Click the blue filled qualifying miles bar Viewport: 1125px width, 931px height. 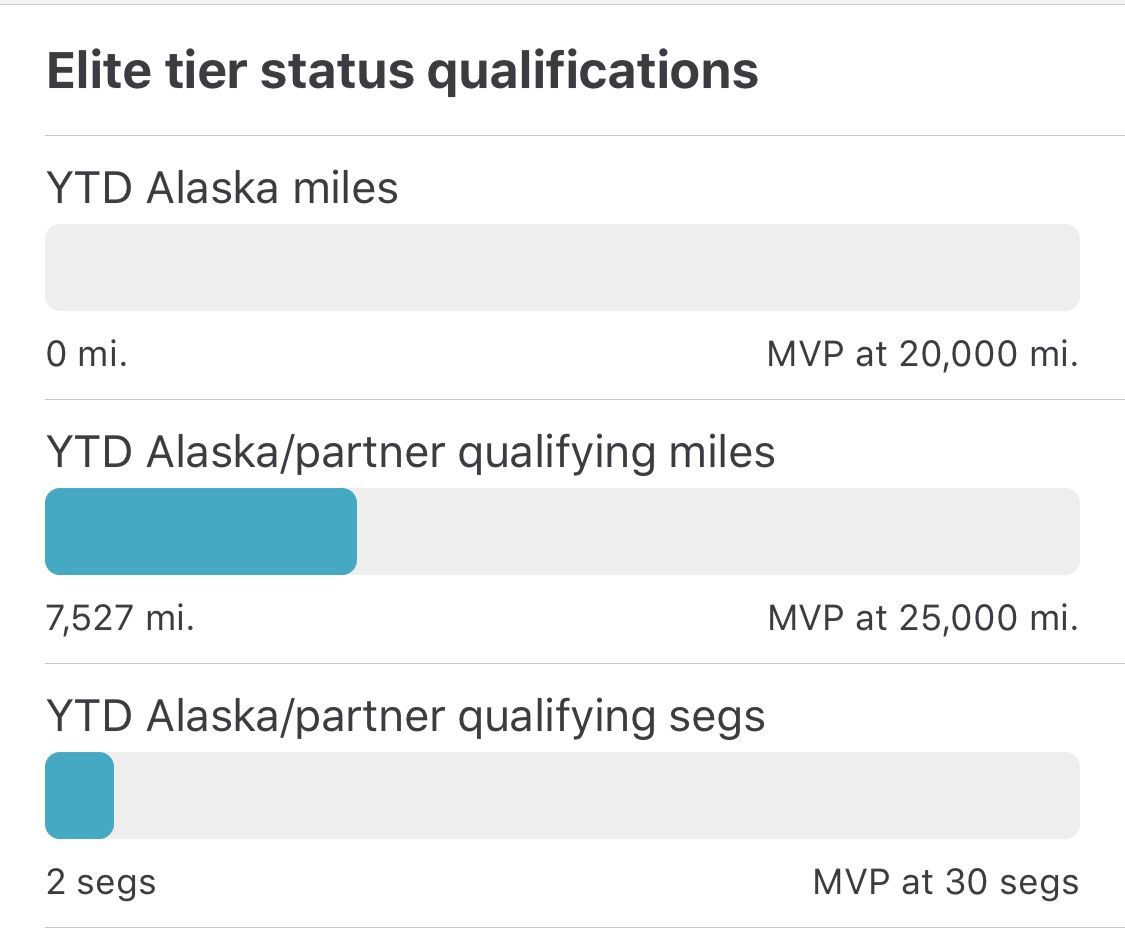point(201,531)
